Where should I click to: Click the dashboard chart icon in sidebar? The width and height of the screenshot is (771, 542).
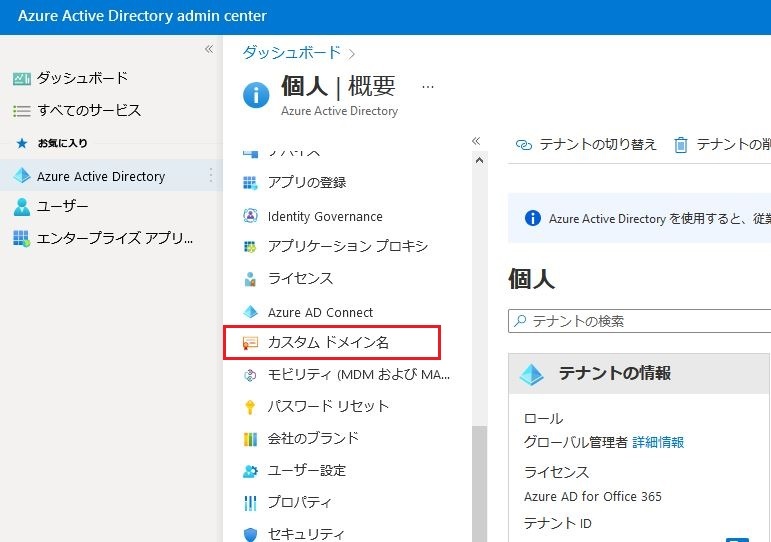coord(21,79)
